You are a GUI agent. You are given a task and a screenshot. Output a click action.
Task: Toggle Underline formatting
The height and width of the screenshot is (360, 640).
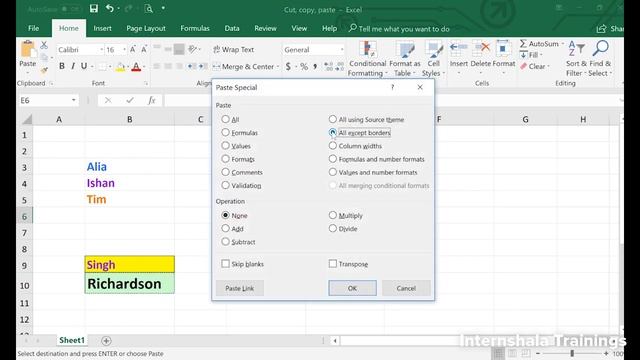coord(84,66)
